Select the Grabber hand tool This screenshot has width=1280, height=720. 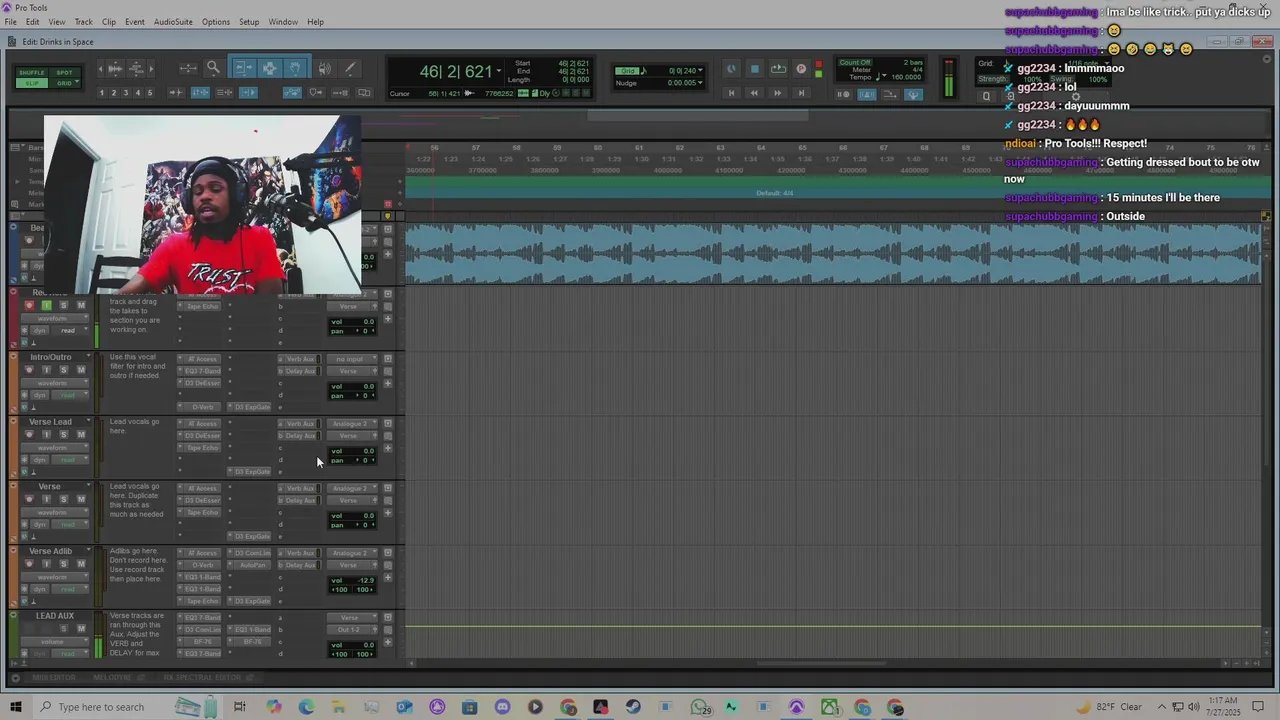click(x=295, y=68)
